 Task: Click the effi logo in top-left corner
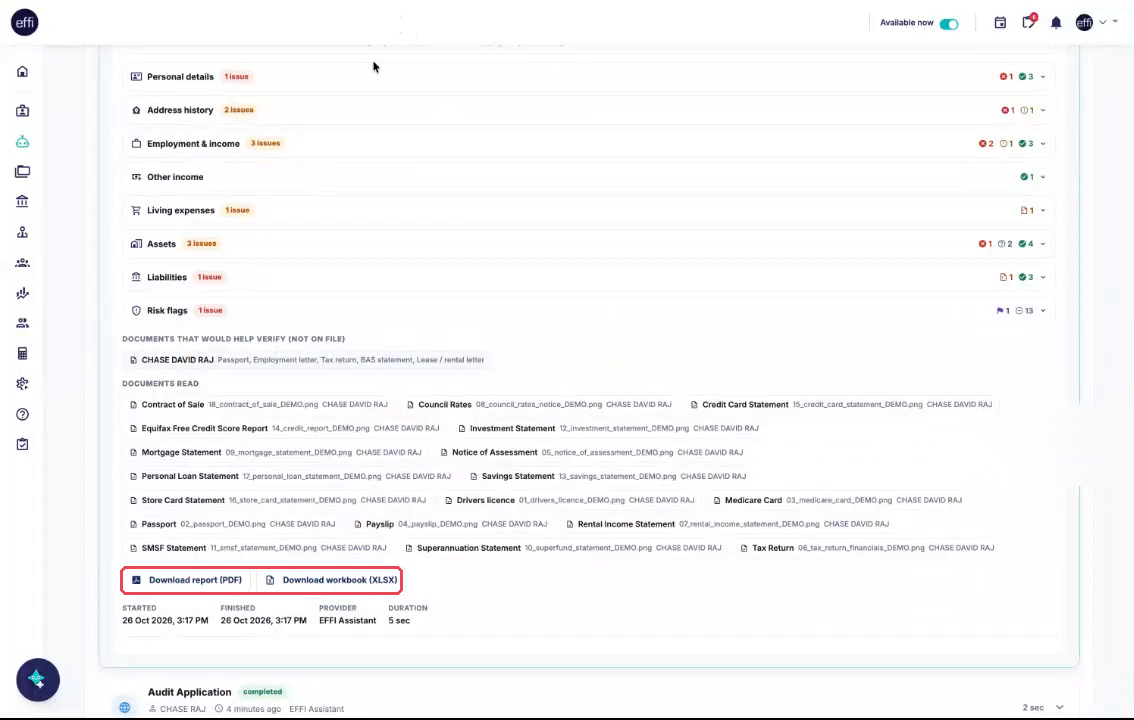(25, 22)
